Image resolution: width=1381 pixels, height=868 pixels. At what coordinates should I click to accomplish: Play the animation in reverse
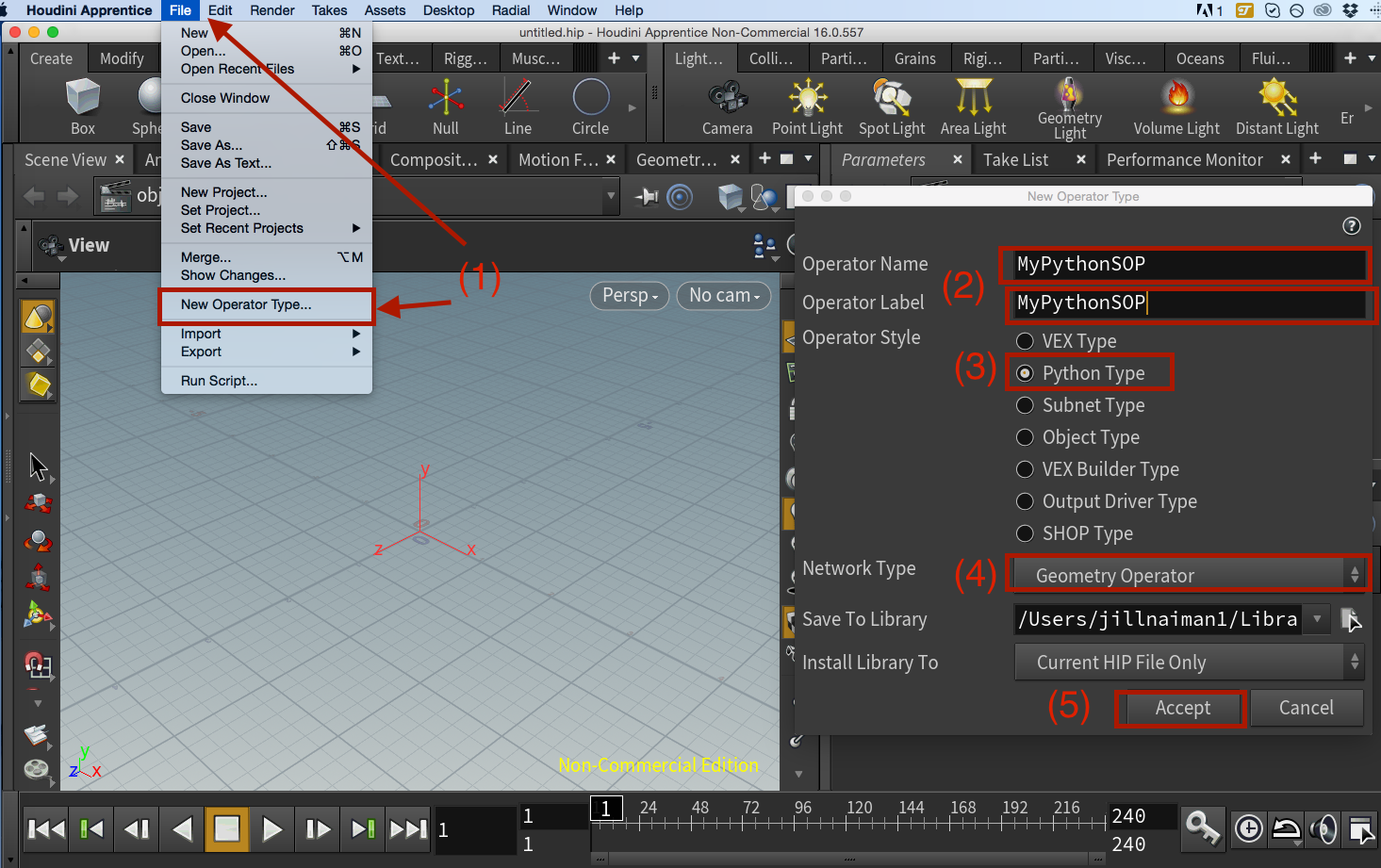coord(182,829)
